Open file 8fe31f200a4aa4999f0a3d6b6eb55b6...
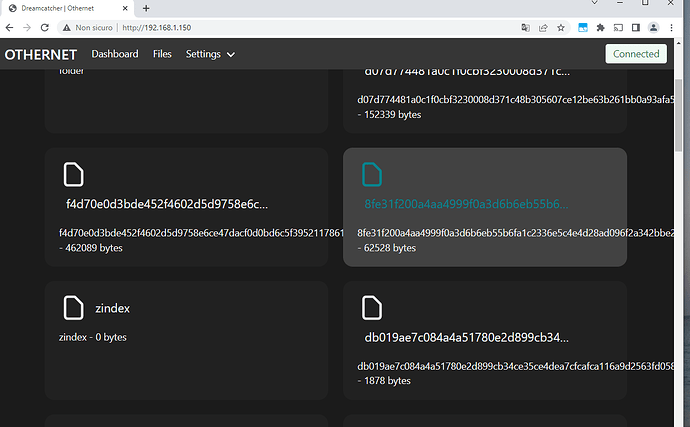Image resolution: width=690 pixels, height=427 pixels. tap(466, 204)
